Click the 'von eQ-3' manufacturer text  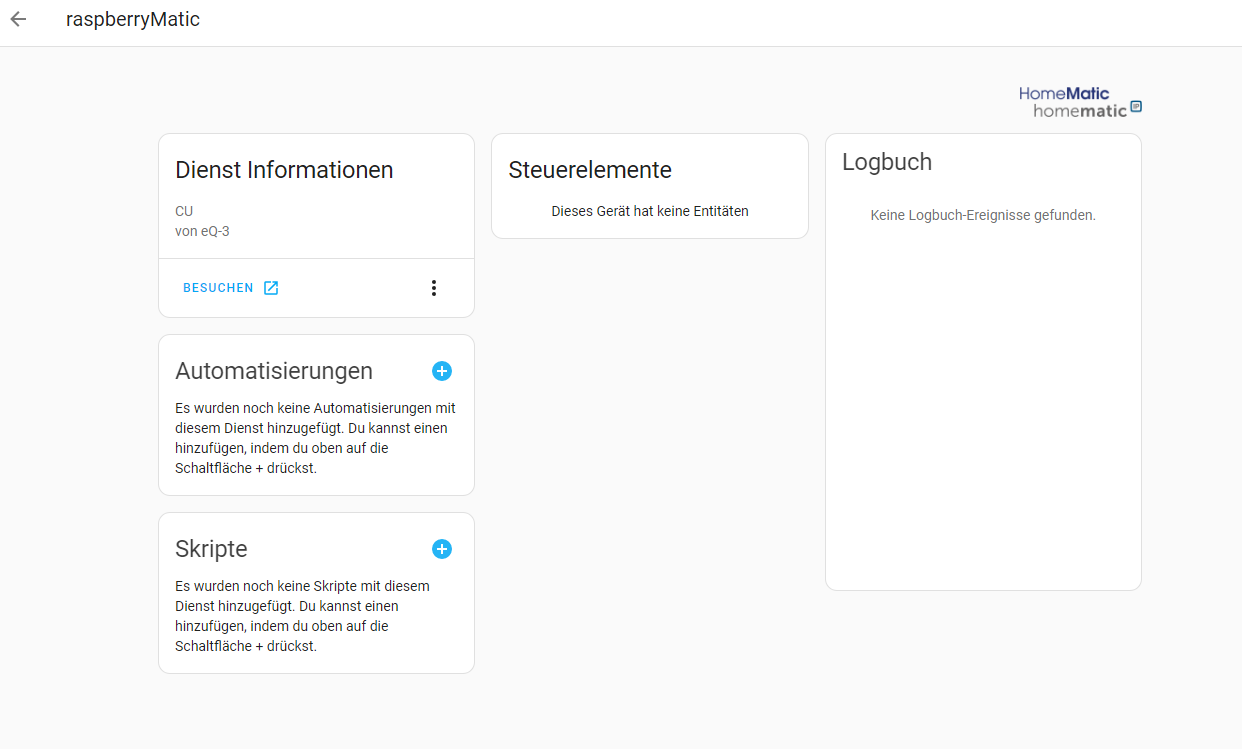coord(202,231)
